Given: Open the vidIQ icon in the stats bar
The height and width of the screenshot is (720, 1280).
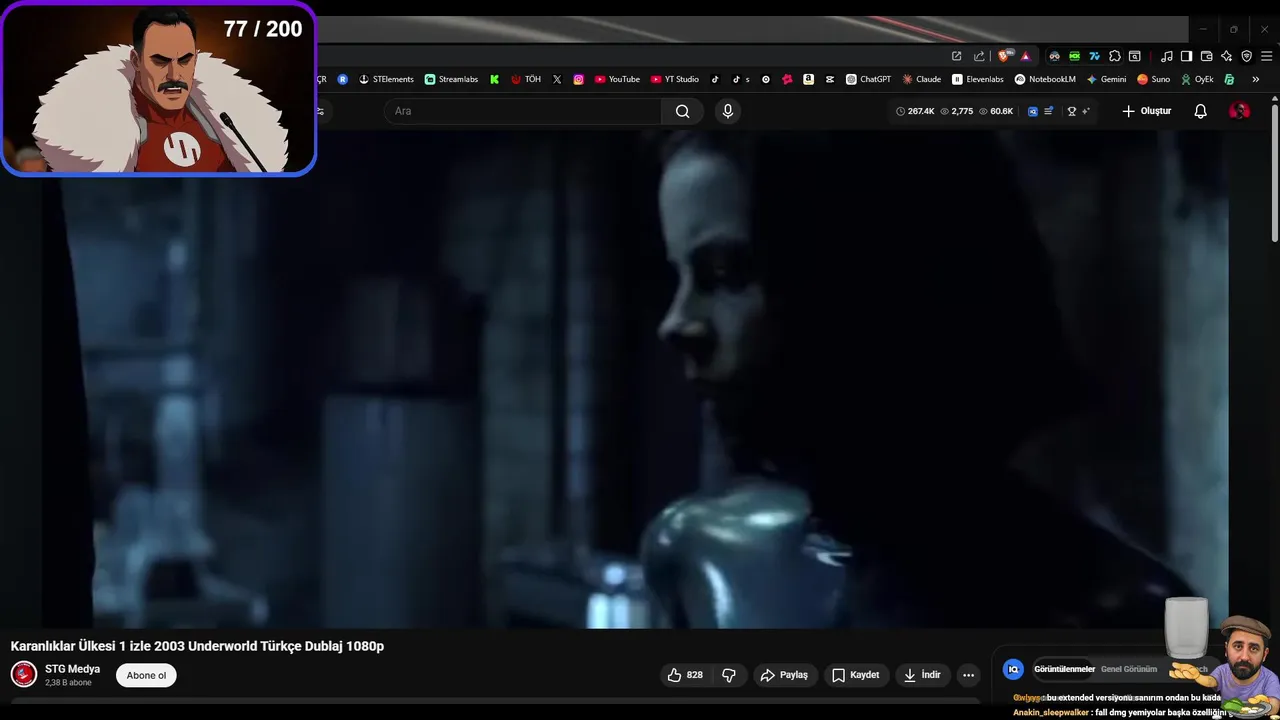Looking at the screenshot, I should pyautogui.click(x=1033, y=111).
